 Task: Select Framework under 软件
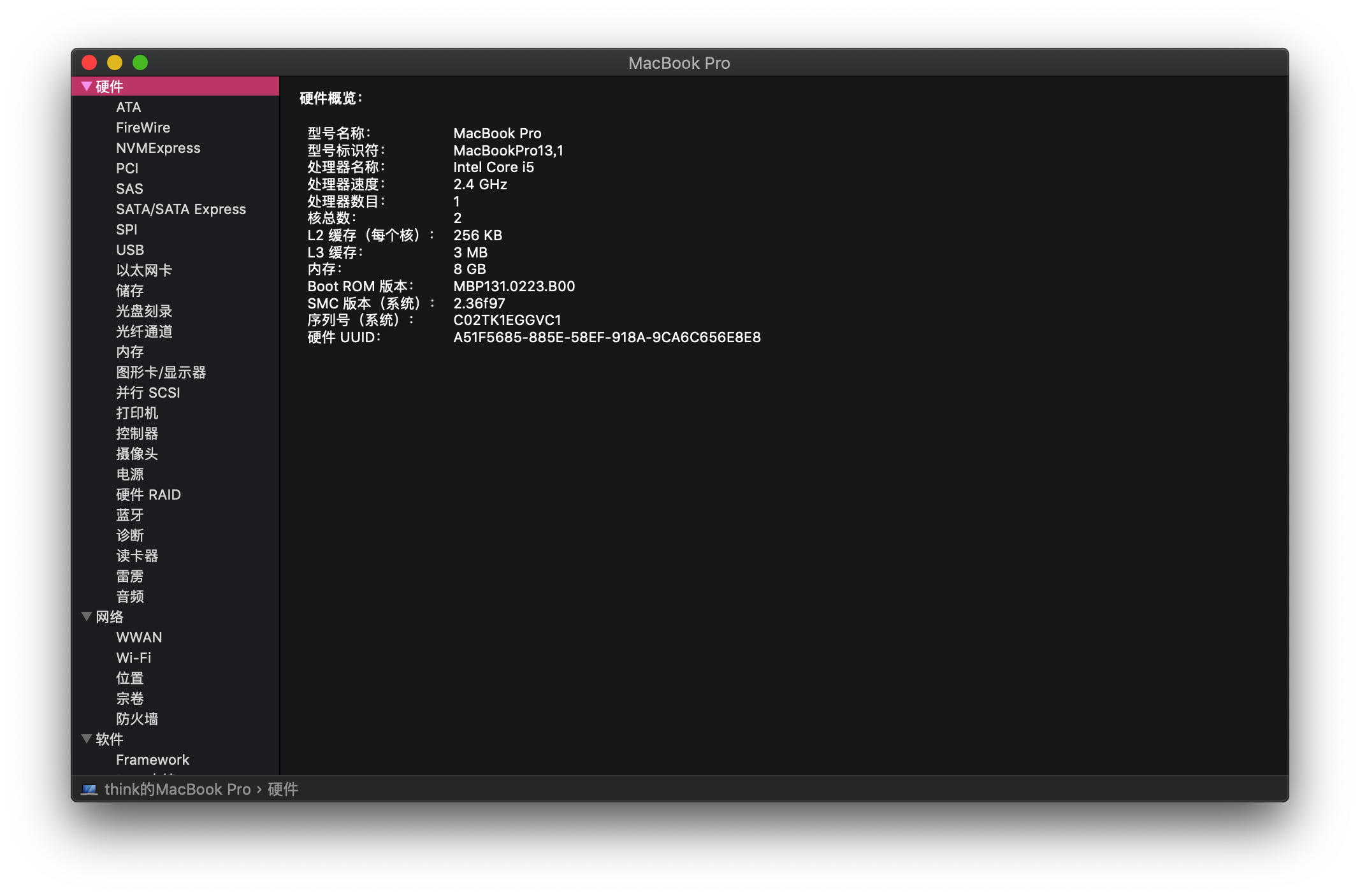click(x=153, y=760)
